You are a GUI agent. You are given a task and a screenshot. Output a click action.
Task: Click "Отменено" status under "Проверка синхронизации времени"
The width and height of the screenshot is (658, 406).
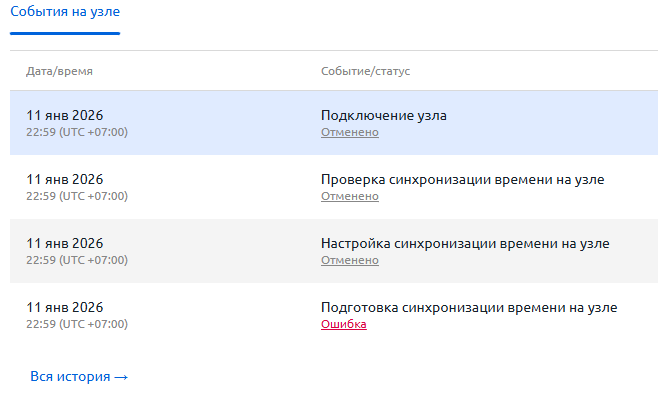tap(349, 196)
